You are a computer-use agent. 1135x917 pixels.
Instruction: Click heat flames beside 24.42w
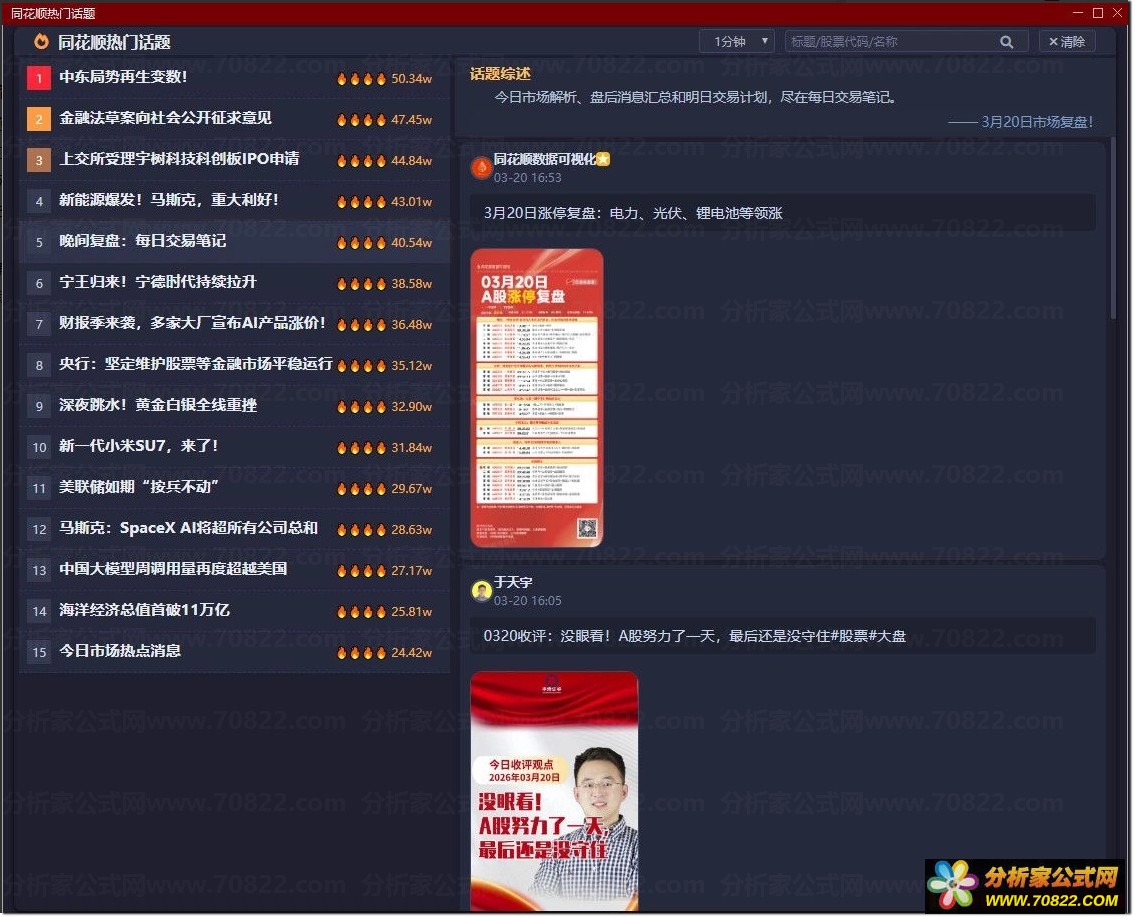pos(361,653)
